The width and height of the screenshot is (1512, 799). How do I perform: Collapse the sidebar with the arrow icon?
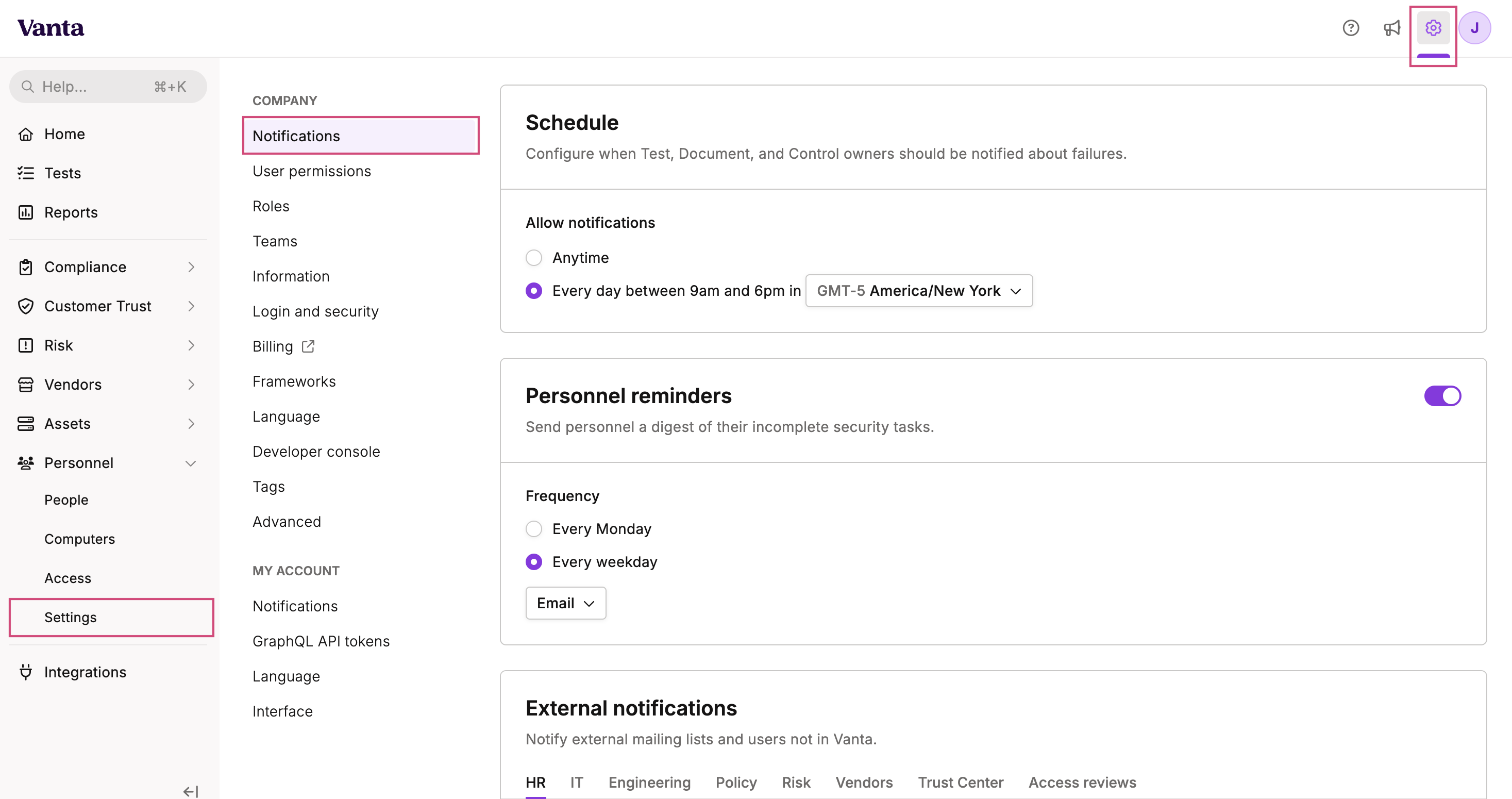[191, 791]
